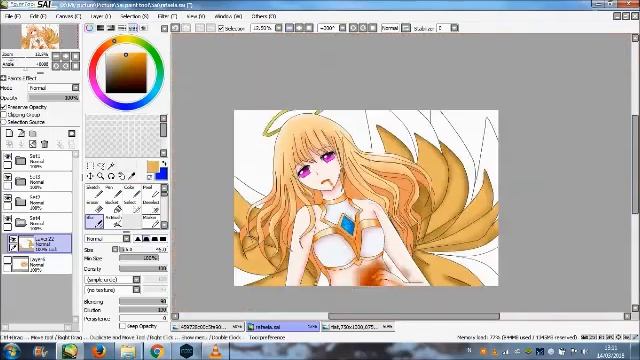Create a new linework layer
Viewport: 640px width, 360px height.
(21, 133)
